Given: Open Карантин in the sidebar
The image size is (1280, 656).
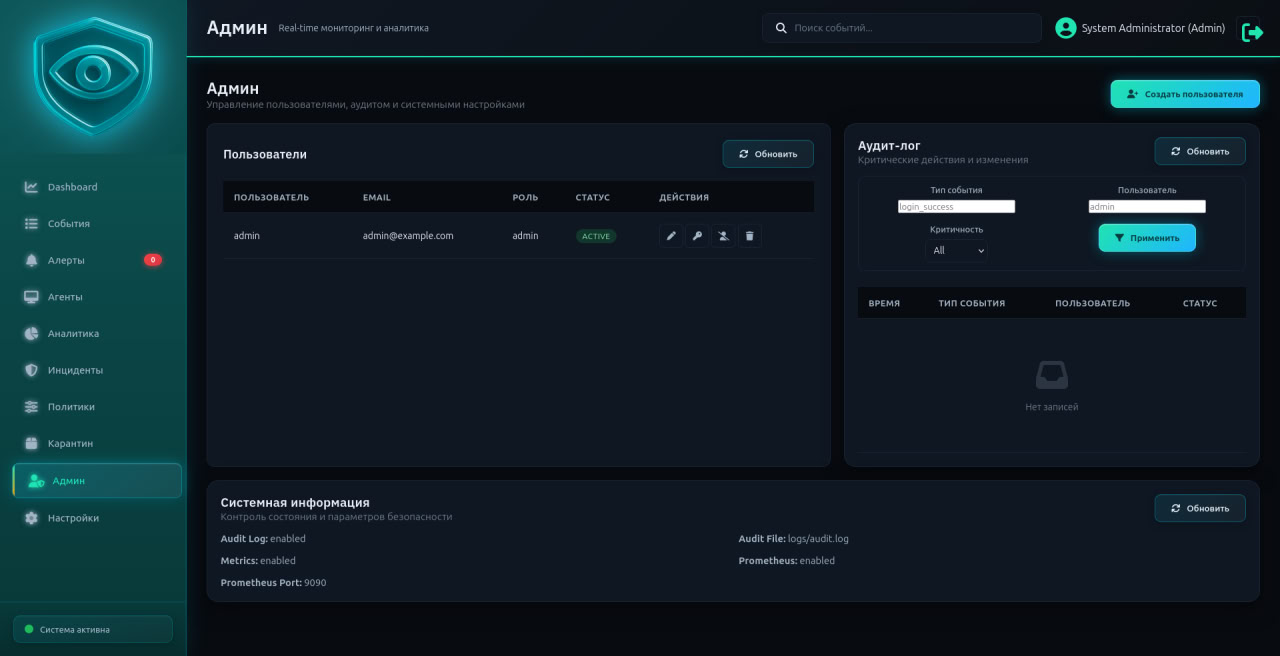Looking at the screenshot, I should tap(97, 443).
